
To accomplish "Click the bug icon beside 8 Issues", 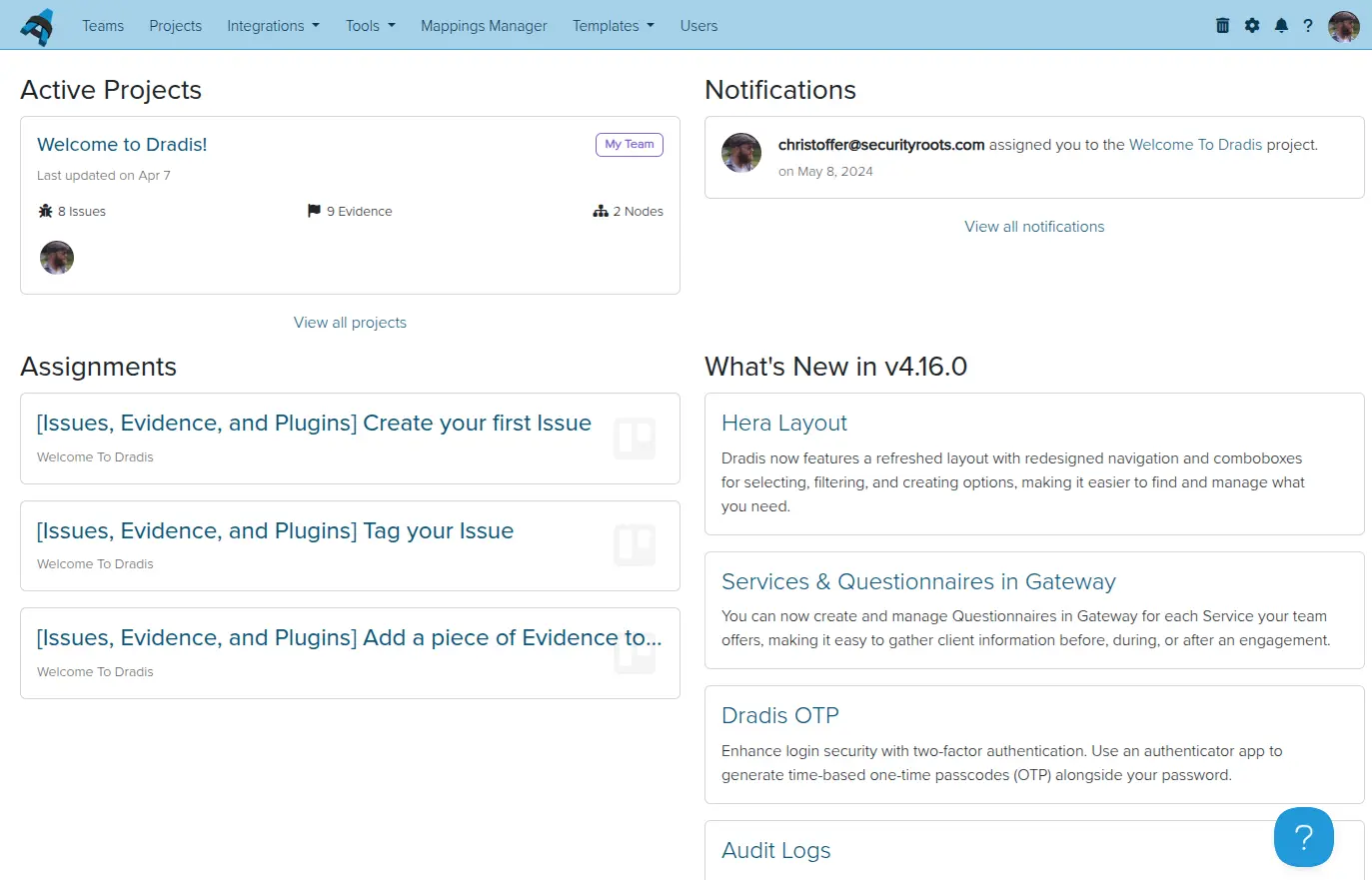I will coord(45,211).
